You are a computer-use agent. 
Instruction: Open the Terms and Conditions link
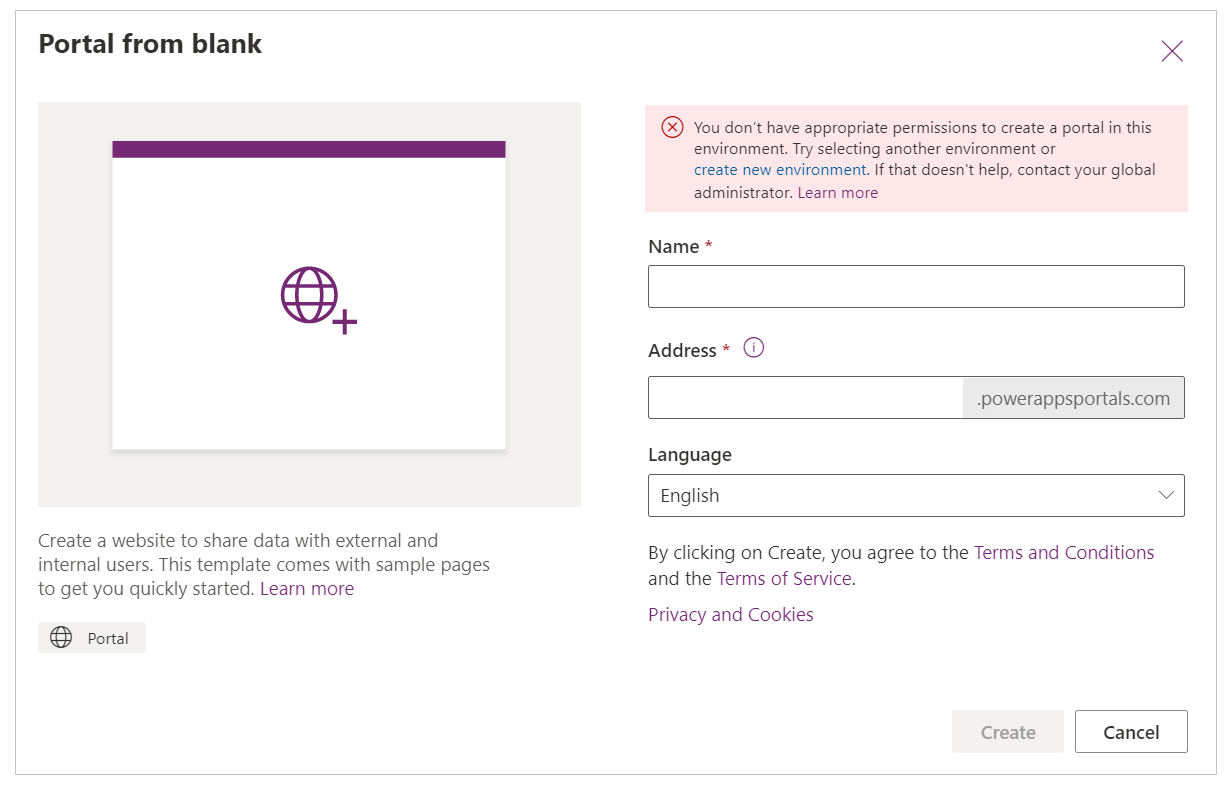click(x=1064, y=552)
